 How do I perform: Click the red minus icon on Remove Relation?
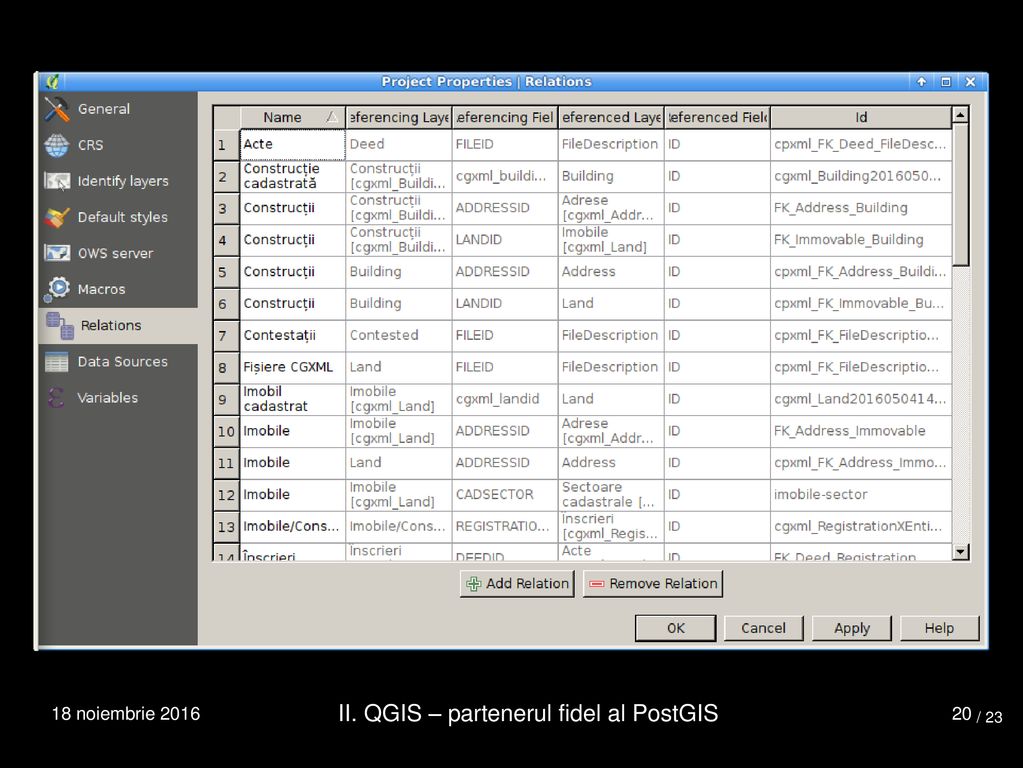click(597, 584)
